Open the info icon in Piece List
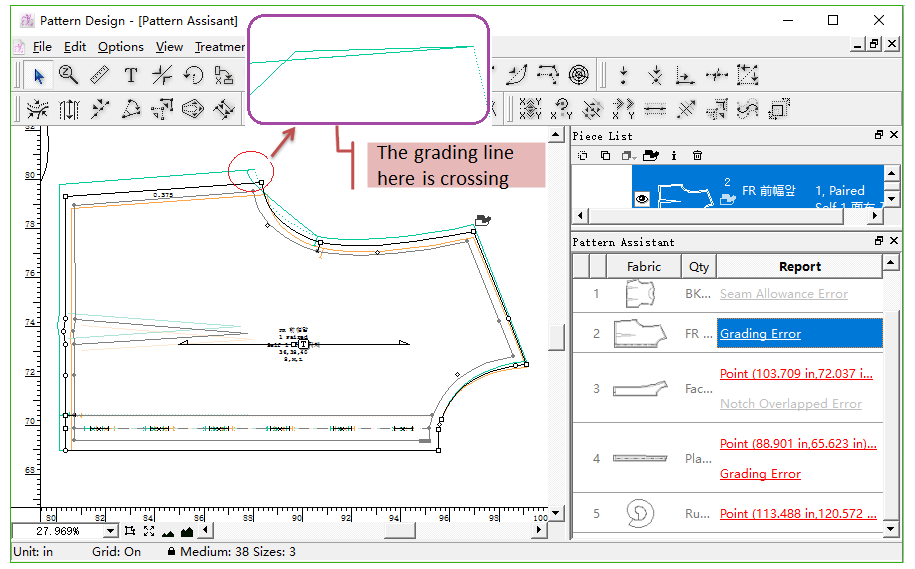This screenshot has width=915, height=569. (x=674, y=155)
